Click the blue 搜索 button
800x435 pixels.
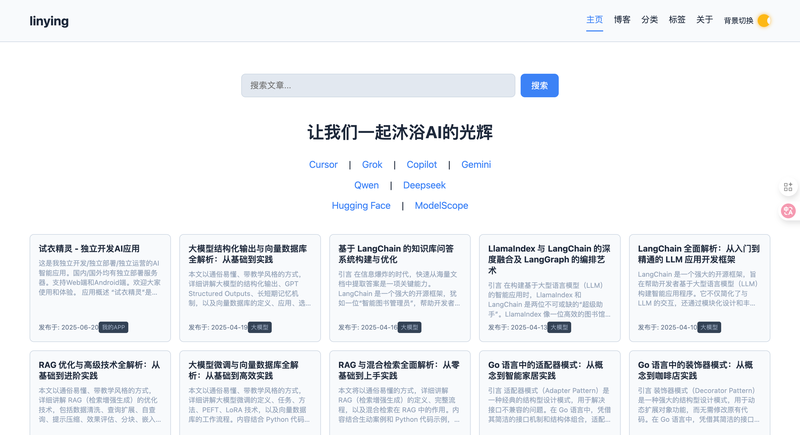point(539,85)
